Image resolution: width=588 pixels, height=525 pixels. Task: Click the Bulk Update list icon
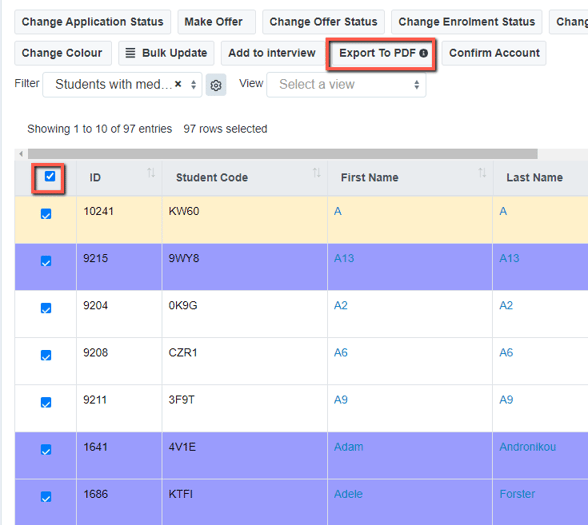[x=130, y=53]
